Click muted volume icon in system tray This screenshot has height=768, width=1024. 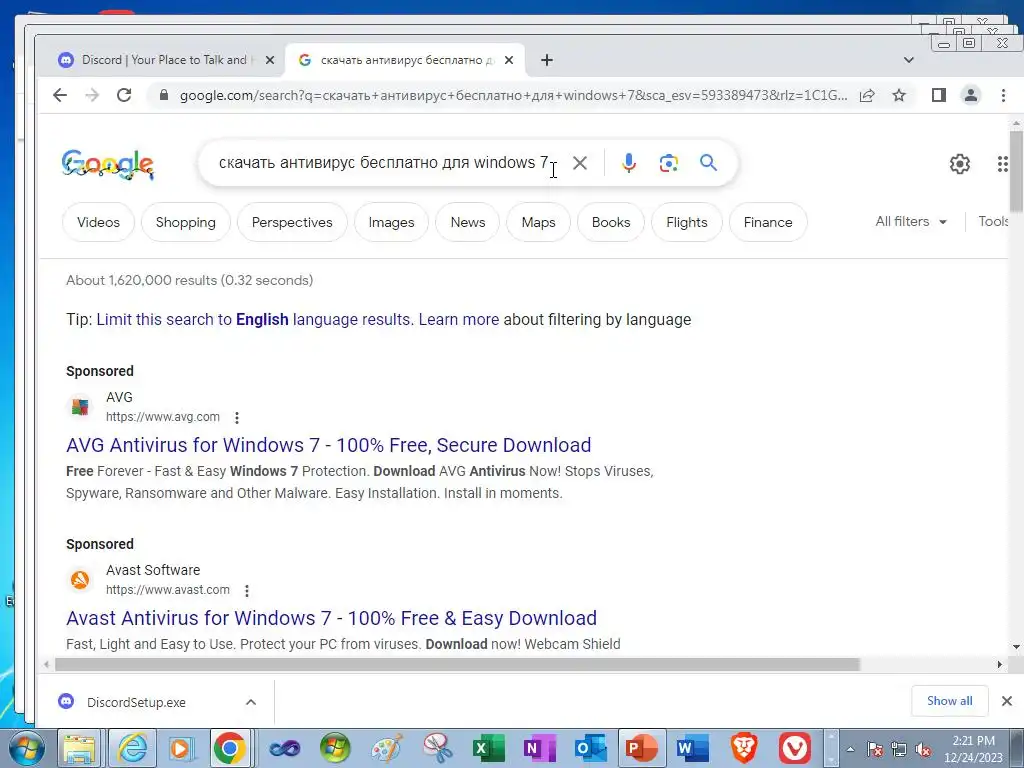[x=923, y=750]
